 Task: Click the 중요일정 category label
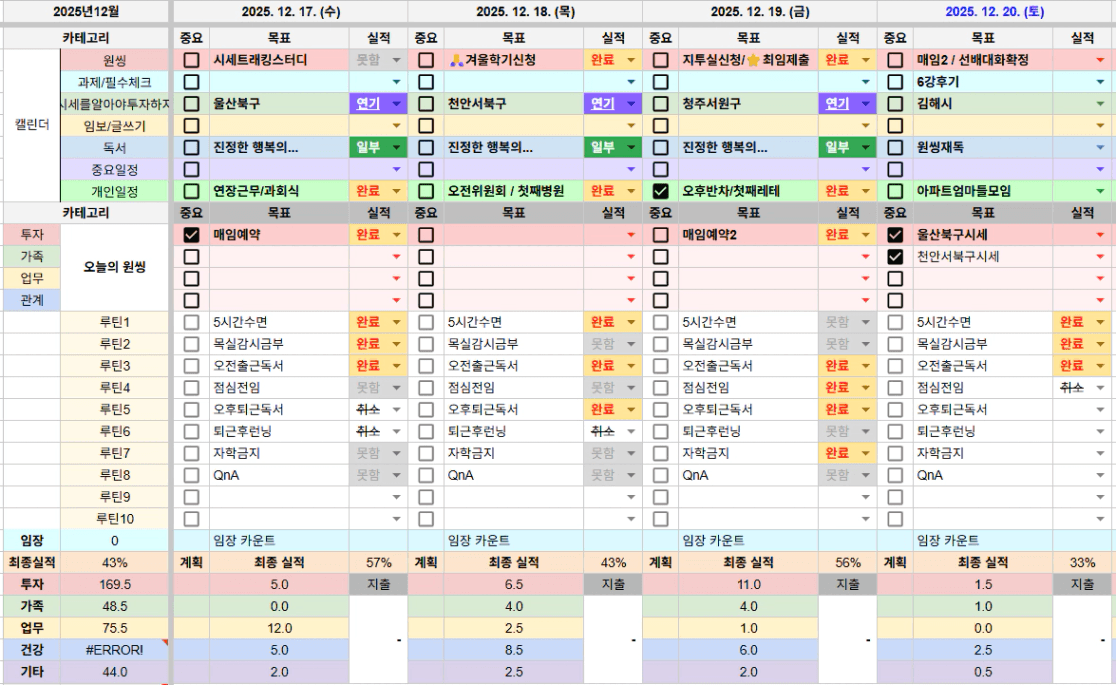click(115, 169)
